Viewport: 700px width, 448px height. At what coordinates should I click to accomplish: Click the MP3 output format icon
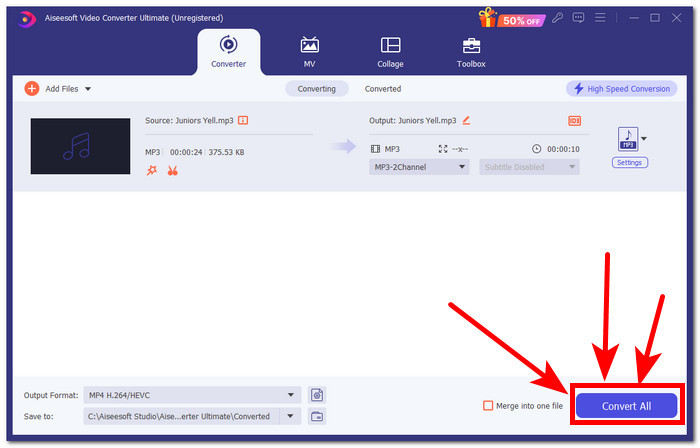628,139
